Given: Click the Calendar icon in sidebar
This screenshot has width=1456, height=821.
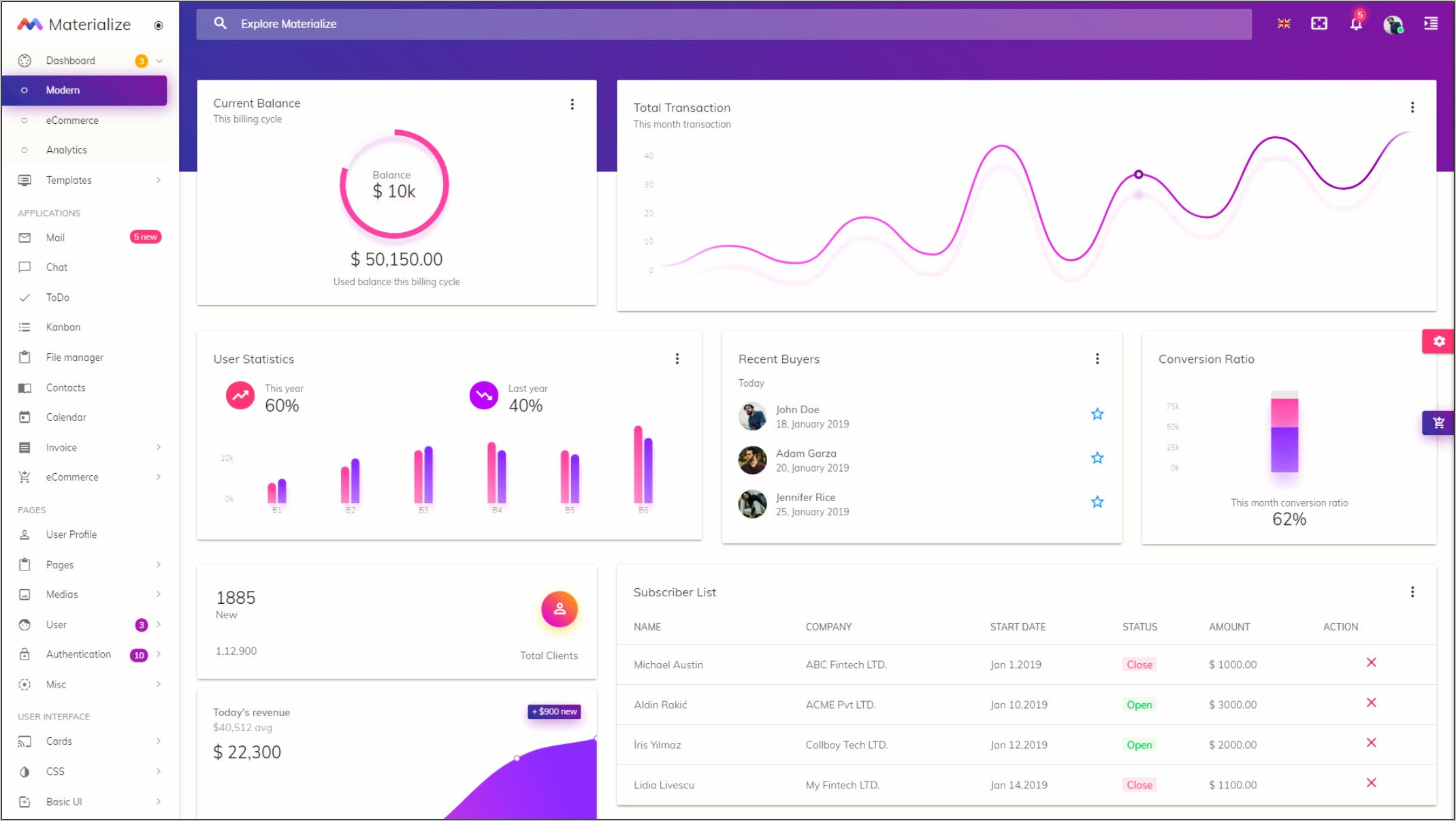Looking at the screenshot, I should click(x=27, y=416).
